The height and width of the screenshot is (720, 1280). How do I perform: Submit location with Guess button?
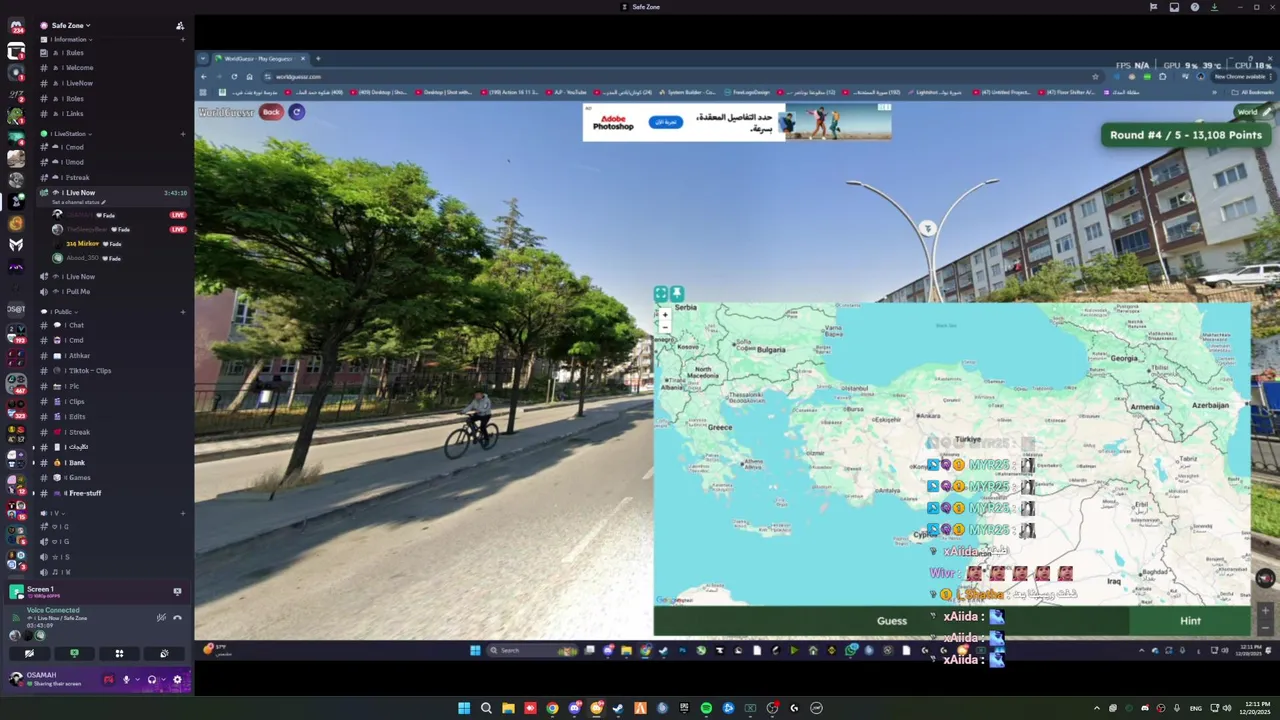tap(891, 621)
